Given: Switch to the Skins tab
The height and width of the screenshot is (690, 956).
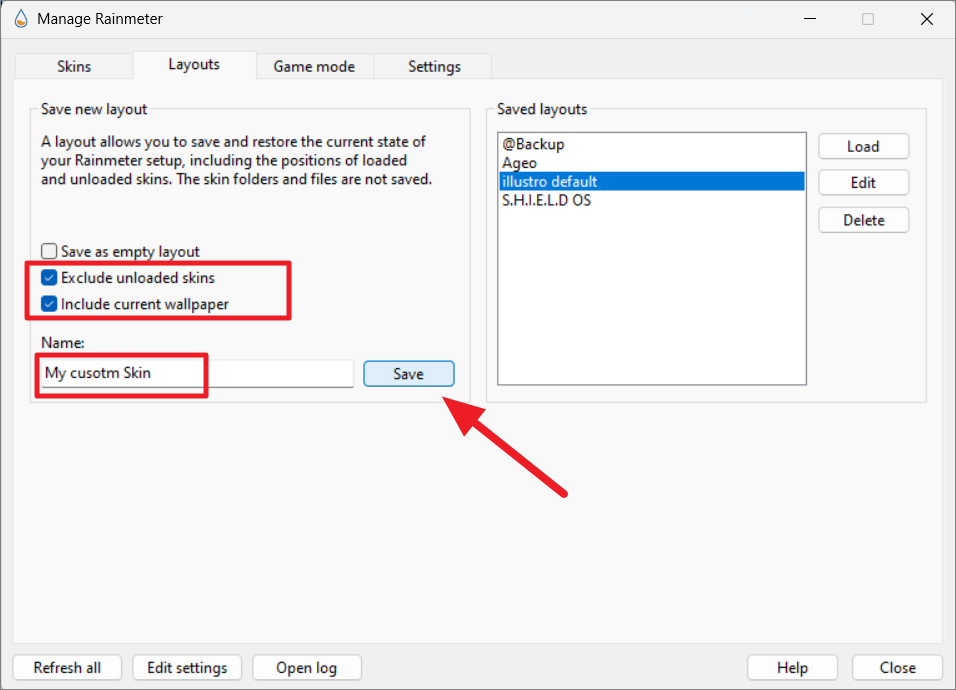Looking at the screenshot, I should (x=74, y=66).
